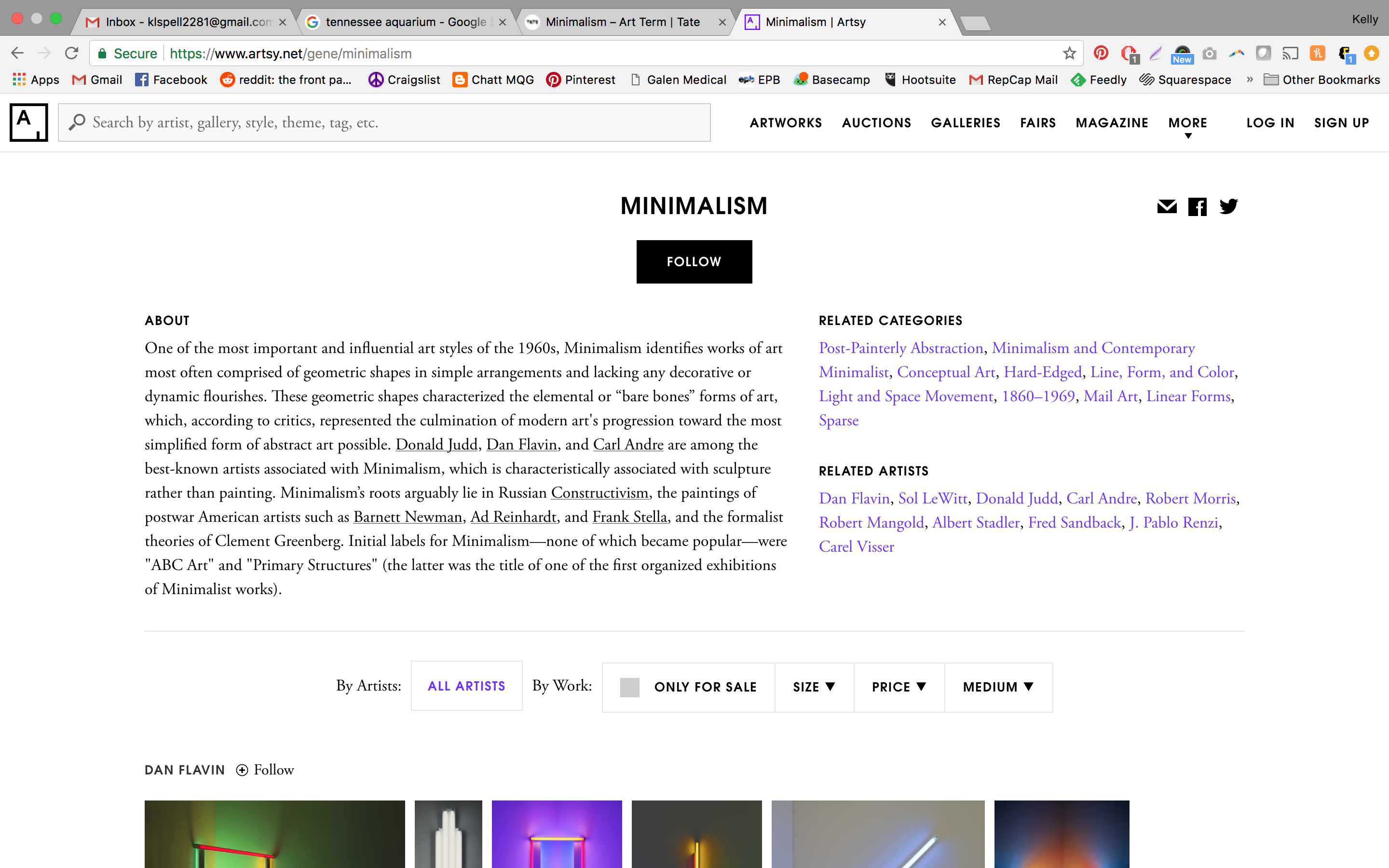
Task: Share page on Facebook icon
Action: tap(1198, 207)
